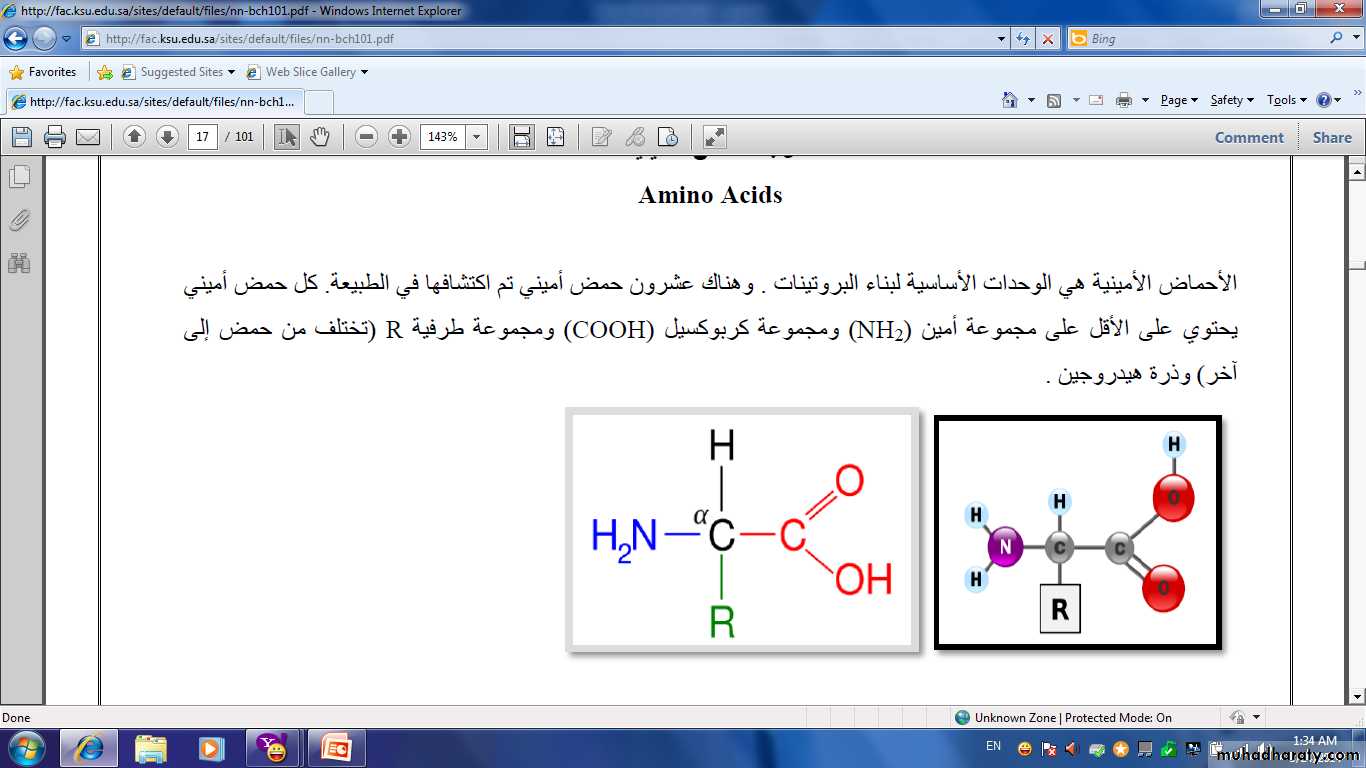Open the 143% zoom level dropdown
The image size is (1366, 768).
click(x=477, y=137)
